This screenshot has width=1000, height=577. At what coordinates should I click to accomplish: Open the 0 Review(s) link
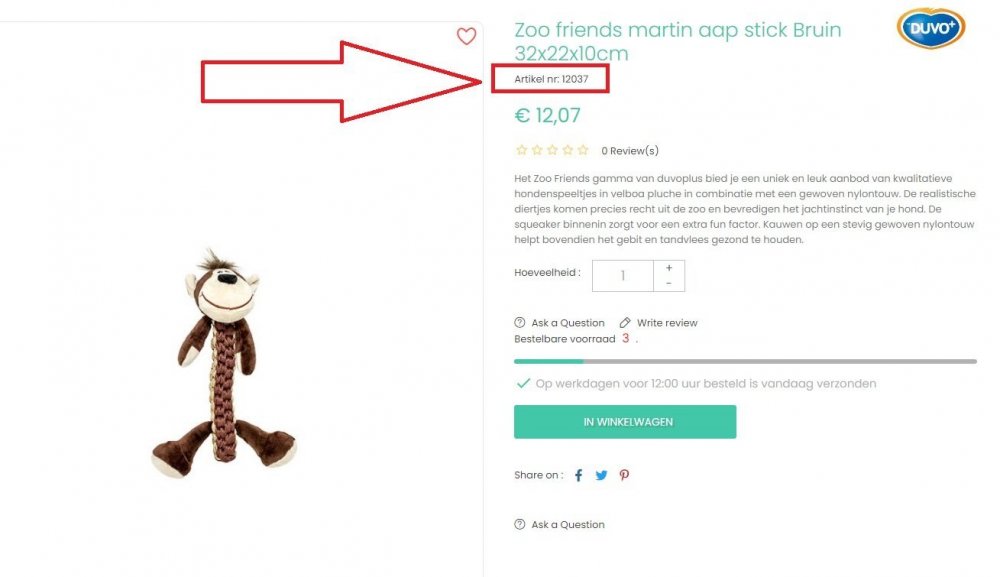[x=630, y=149]
